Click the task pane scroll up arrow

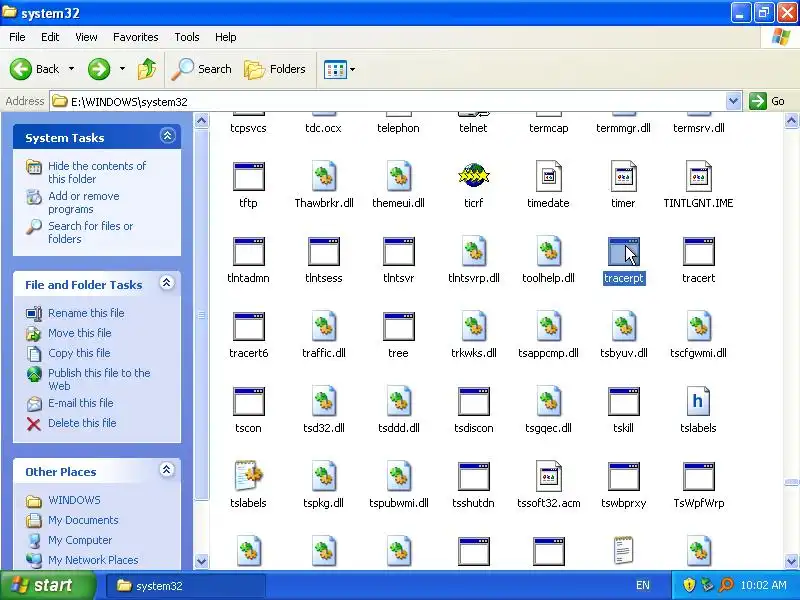202,121
